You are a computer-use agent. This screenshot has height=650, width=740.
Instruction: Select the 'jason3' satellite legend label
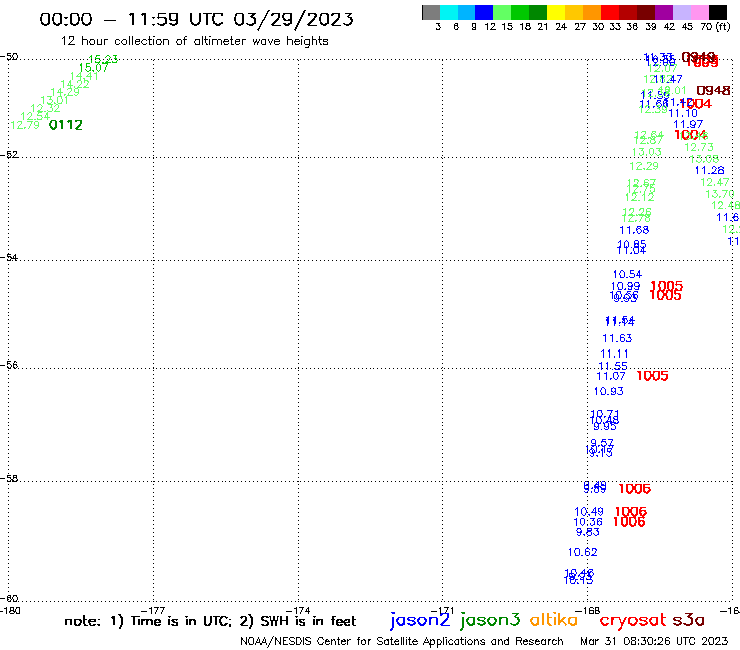coord(490,620)
